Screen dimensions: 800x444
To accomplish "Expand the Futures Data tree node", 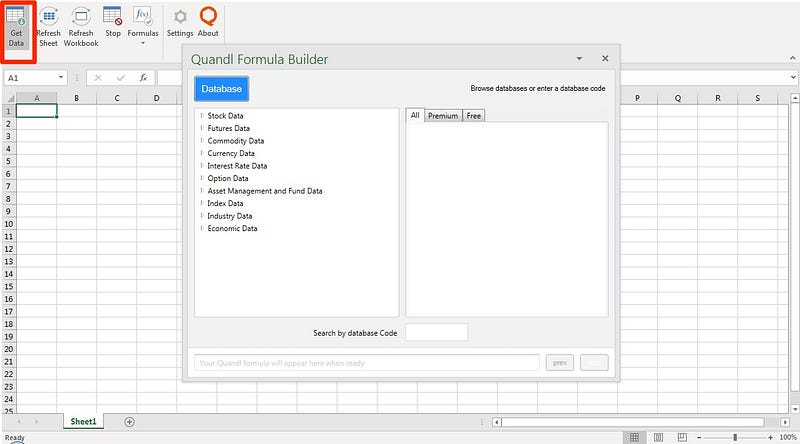I will pos(202,128).
